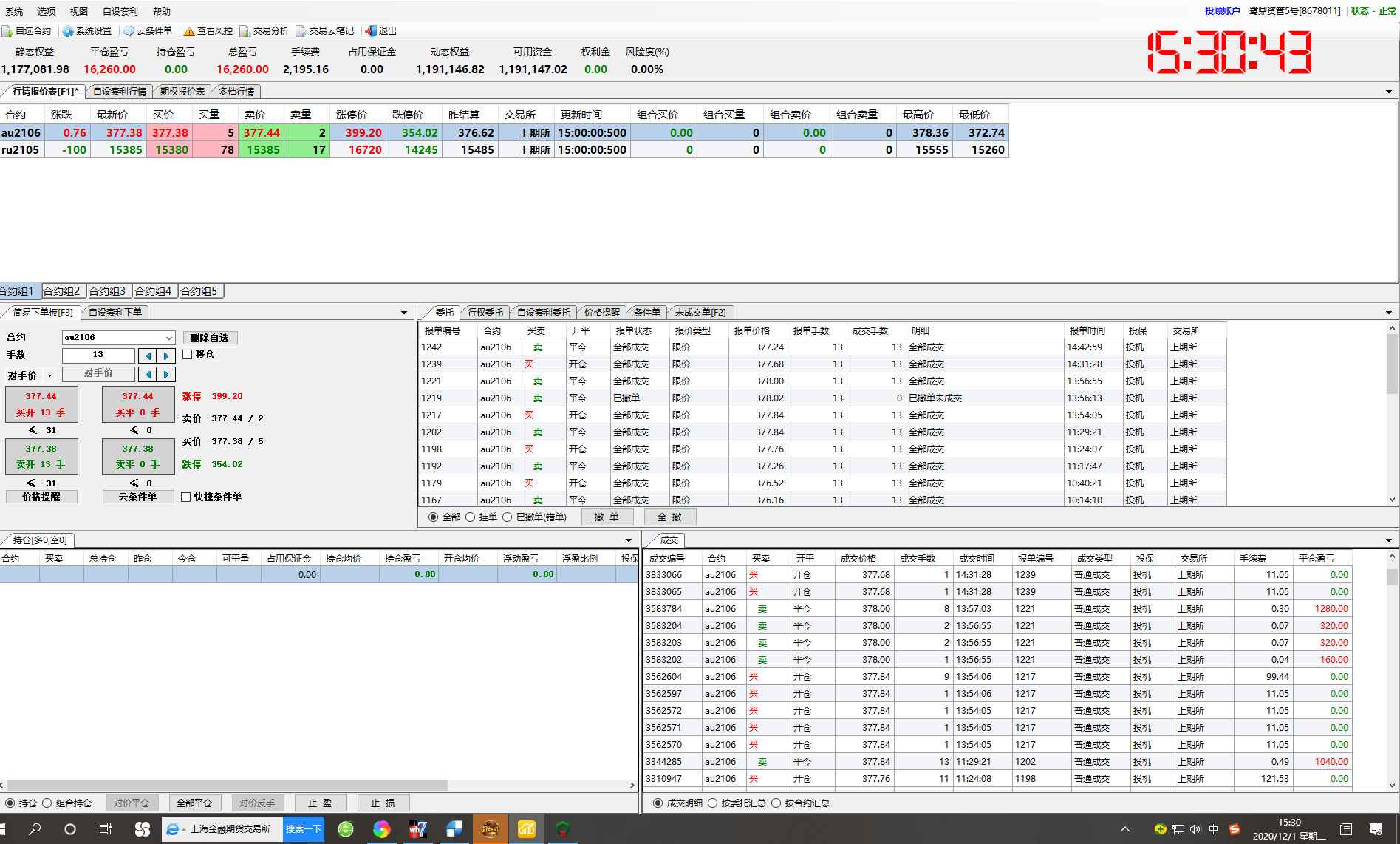Open Windows Task View in taskbar
The image size is (1400, 844).
[x=105, y=829]
